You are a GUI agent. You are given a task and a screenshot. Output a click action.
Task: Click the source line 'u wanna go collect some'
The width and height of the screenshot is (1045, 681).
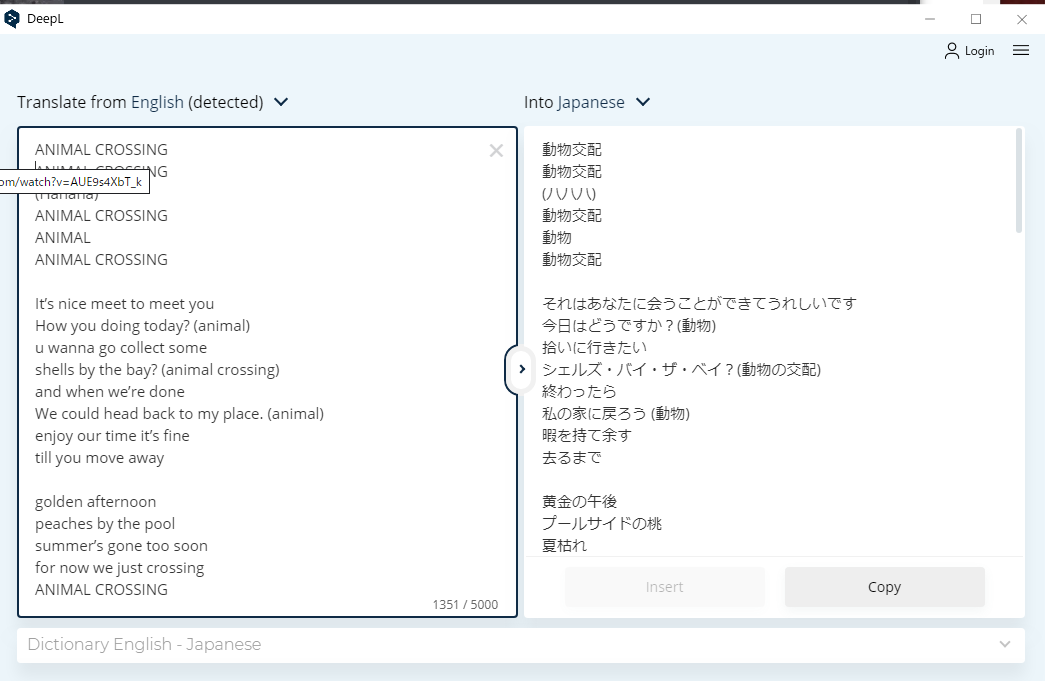click(121, 348)
